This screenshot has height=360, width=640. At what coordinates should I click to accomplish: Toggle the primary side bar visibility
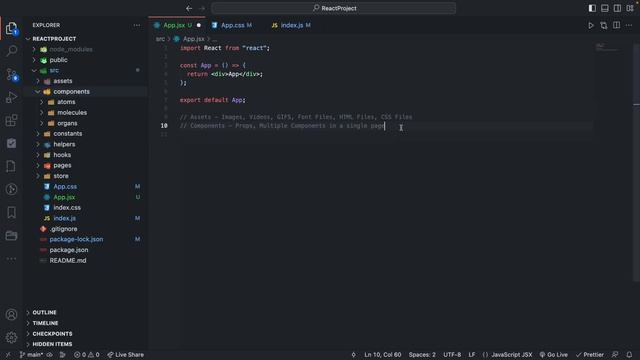[592, 8]
